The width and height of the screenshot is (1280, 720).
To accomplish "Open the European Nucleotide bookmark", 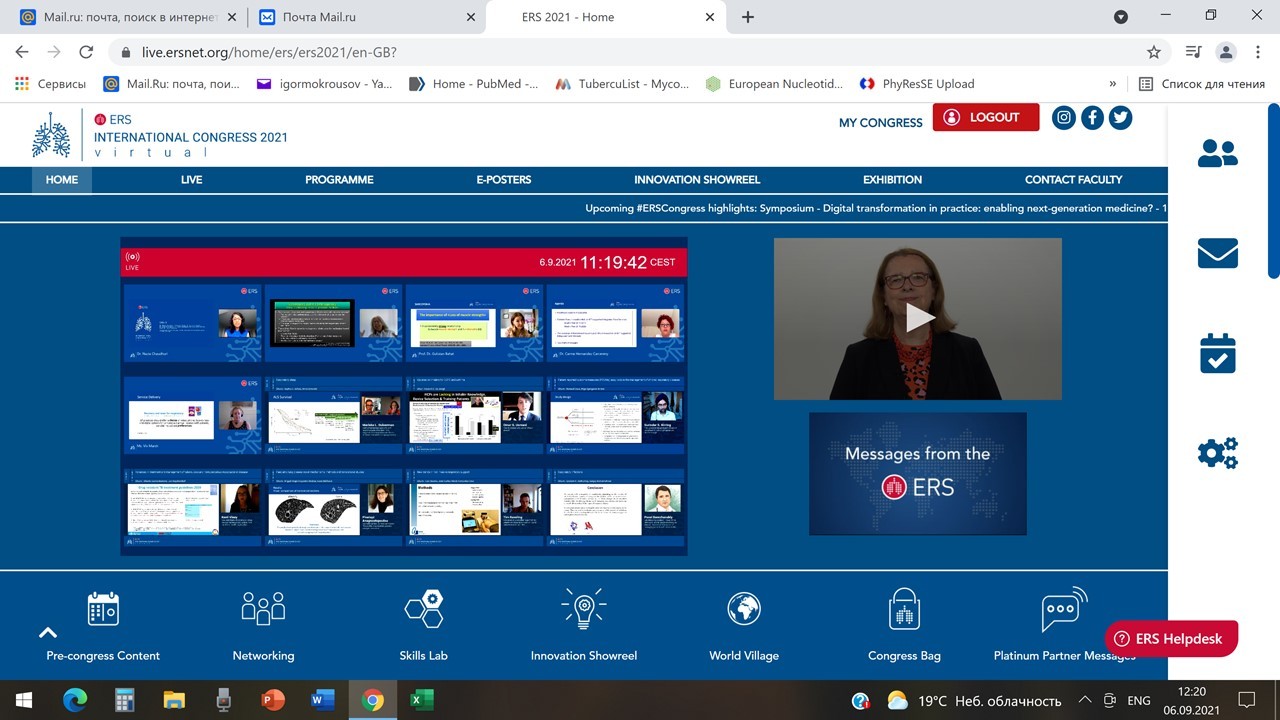I will (774, 84).
